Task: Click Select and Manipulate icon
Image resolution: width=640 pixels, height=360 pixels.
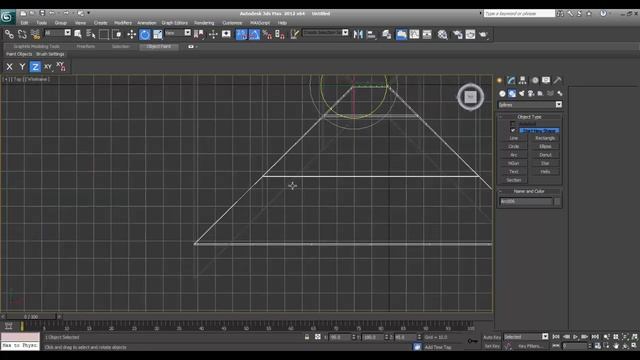Action: (x=213, y=34)
